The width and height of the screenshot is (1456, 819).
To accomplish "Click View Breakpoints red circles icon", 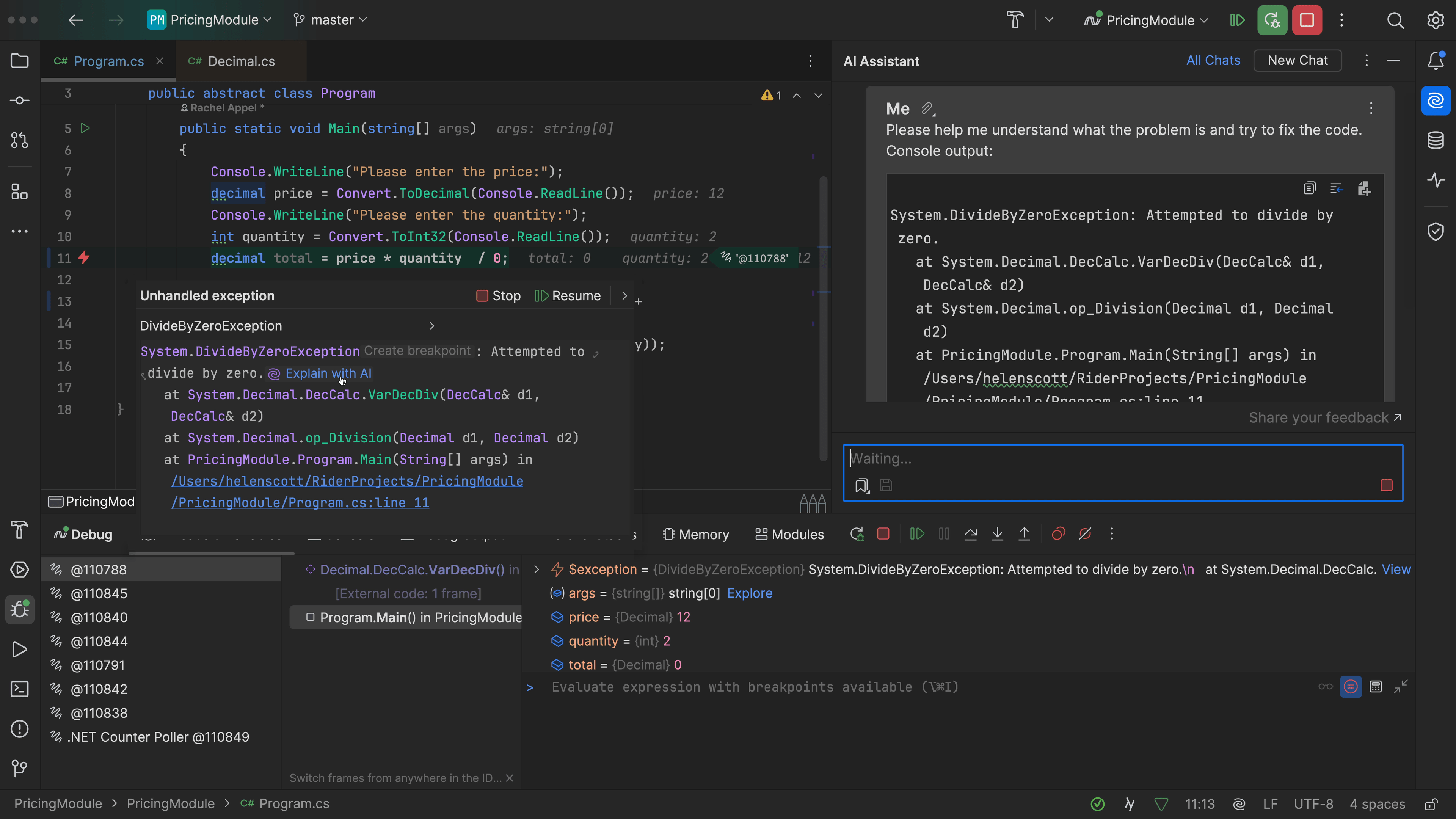I will [x=1058, y=534].
